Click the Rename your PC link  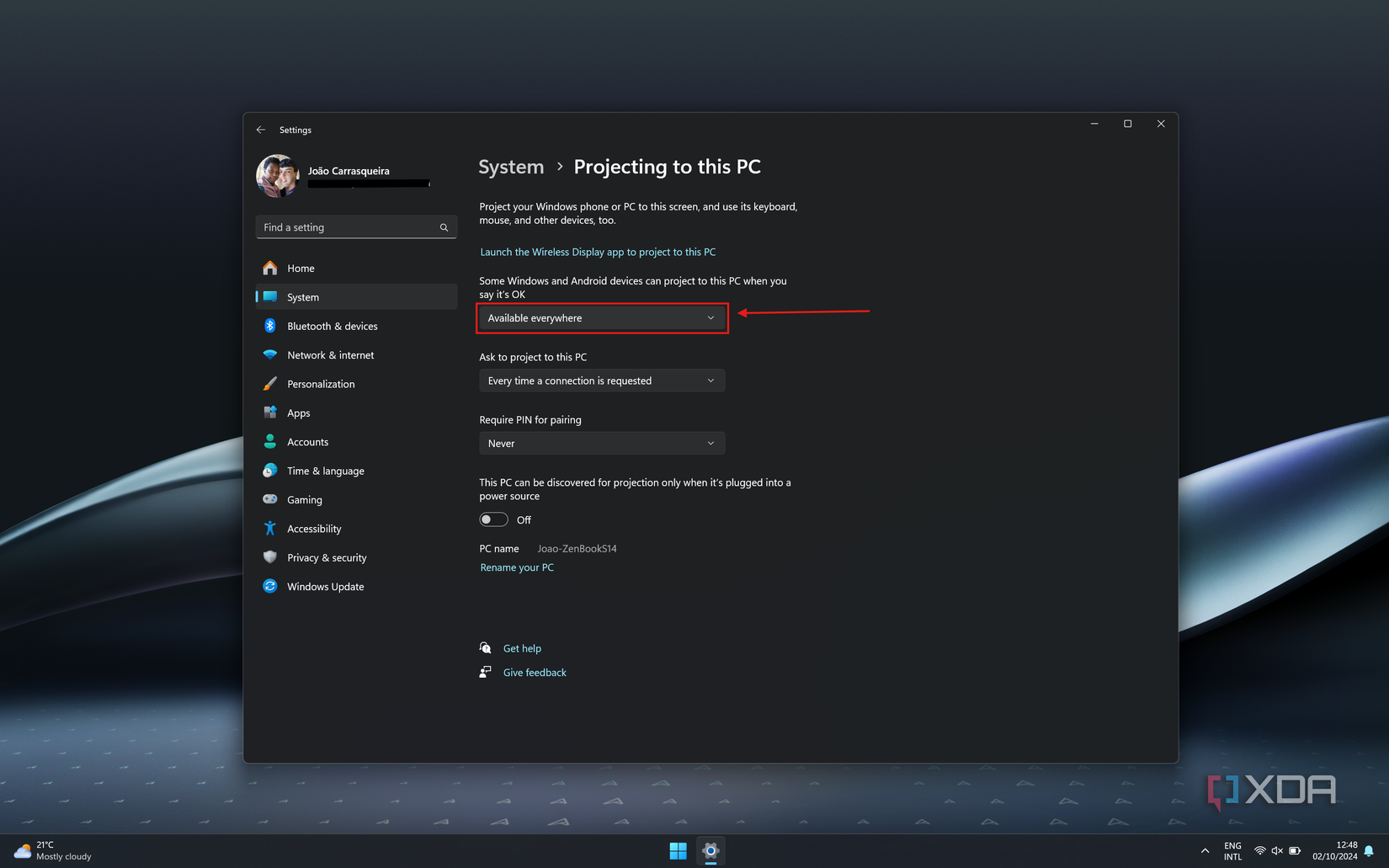(517, 567)
